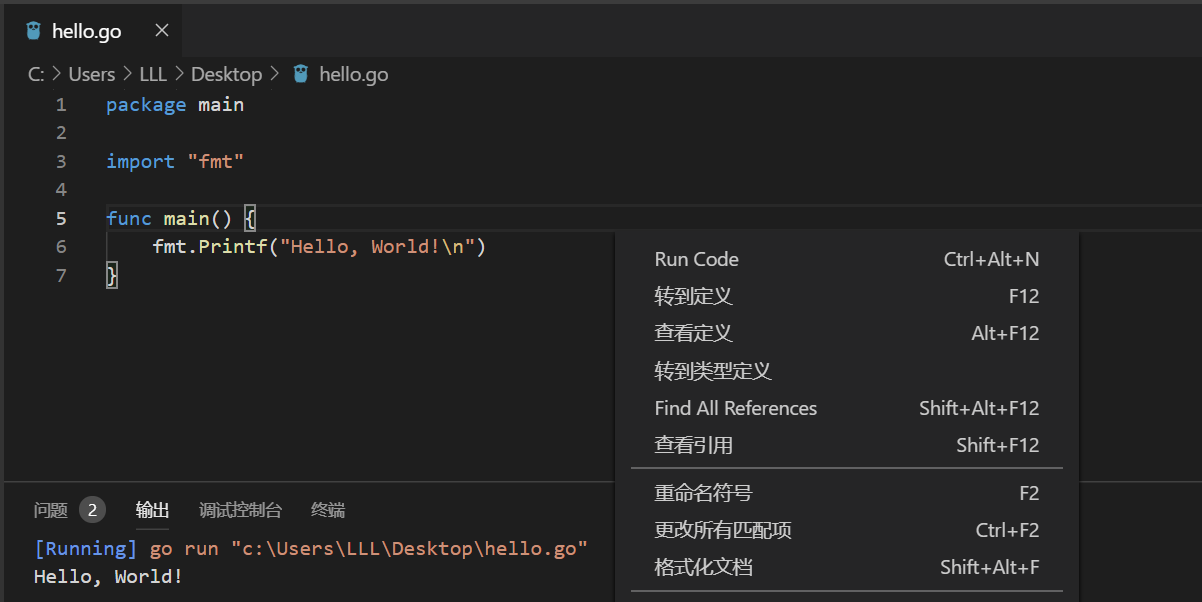
Task: Choose Find All References menu entry
Action: (847, 408)
